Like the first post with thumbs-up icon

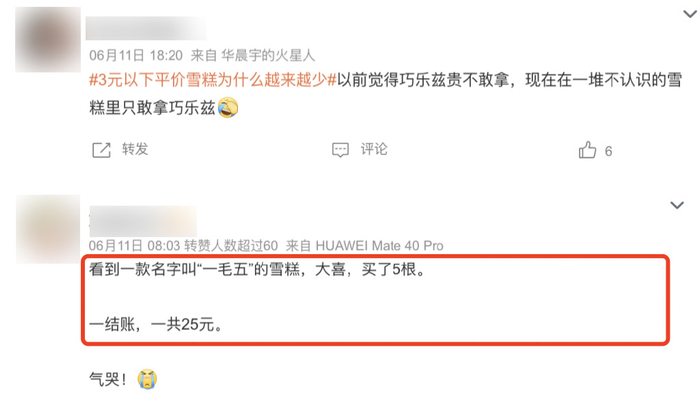pyautogui.click(x=588, y=150)
